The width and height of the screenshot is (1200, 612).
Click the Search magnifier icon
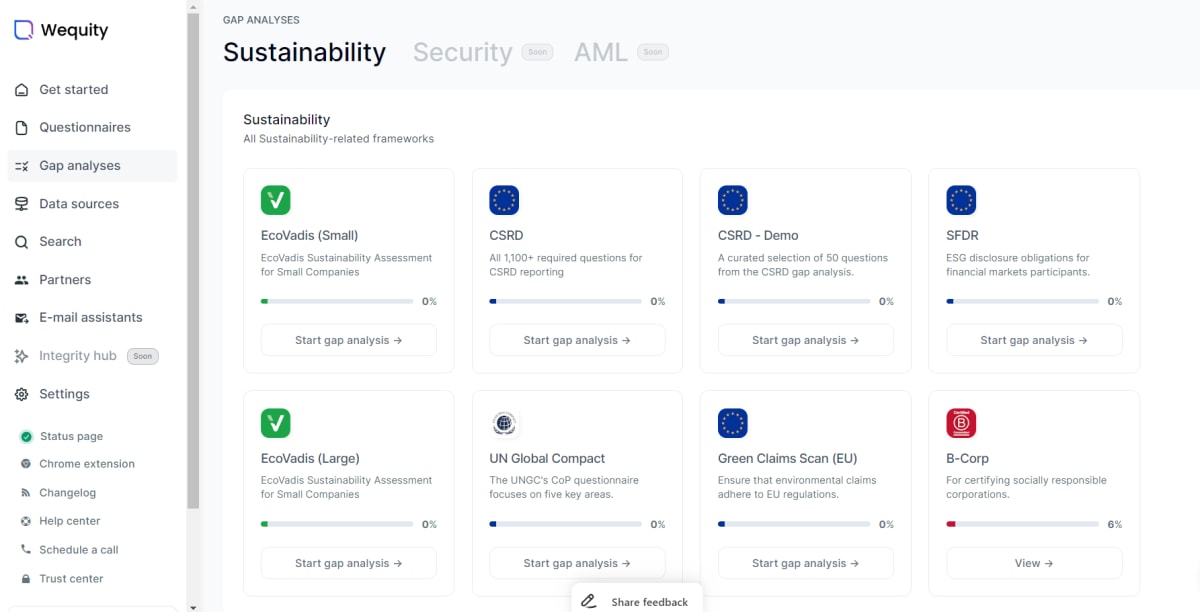click(21, 242)
